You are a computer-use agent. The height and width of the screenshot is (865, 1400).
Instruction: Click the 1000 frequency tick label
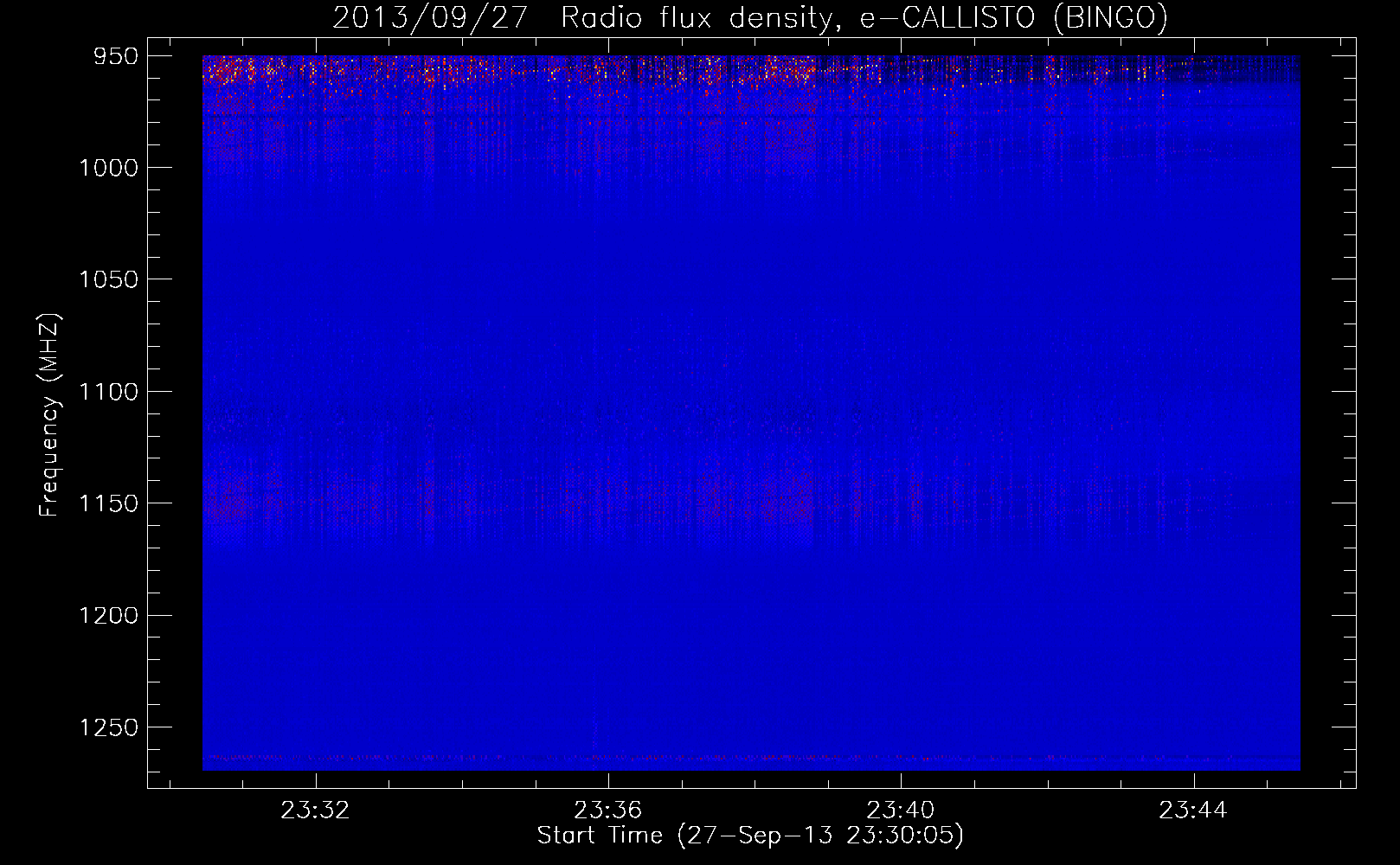[108, 168]
